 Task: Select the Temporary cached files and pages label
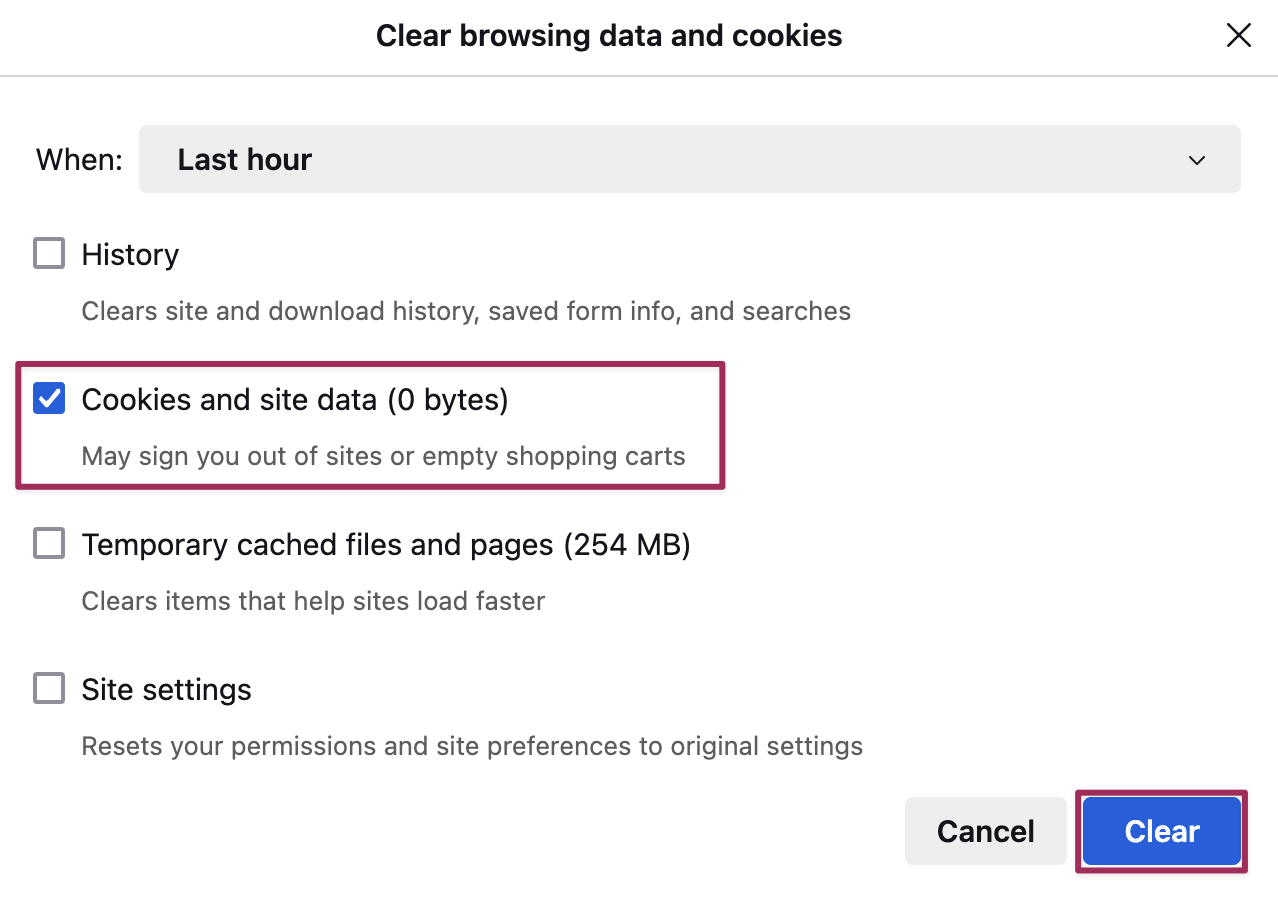tap(386, 545)
